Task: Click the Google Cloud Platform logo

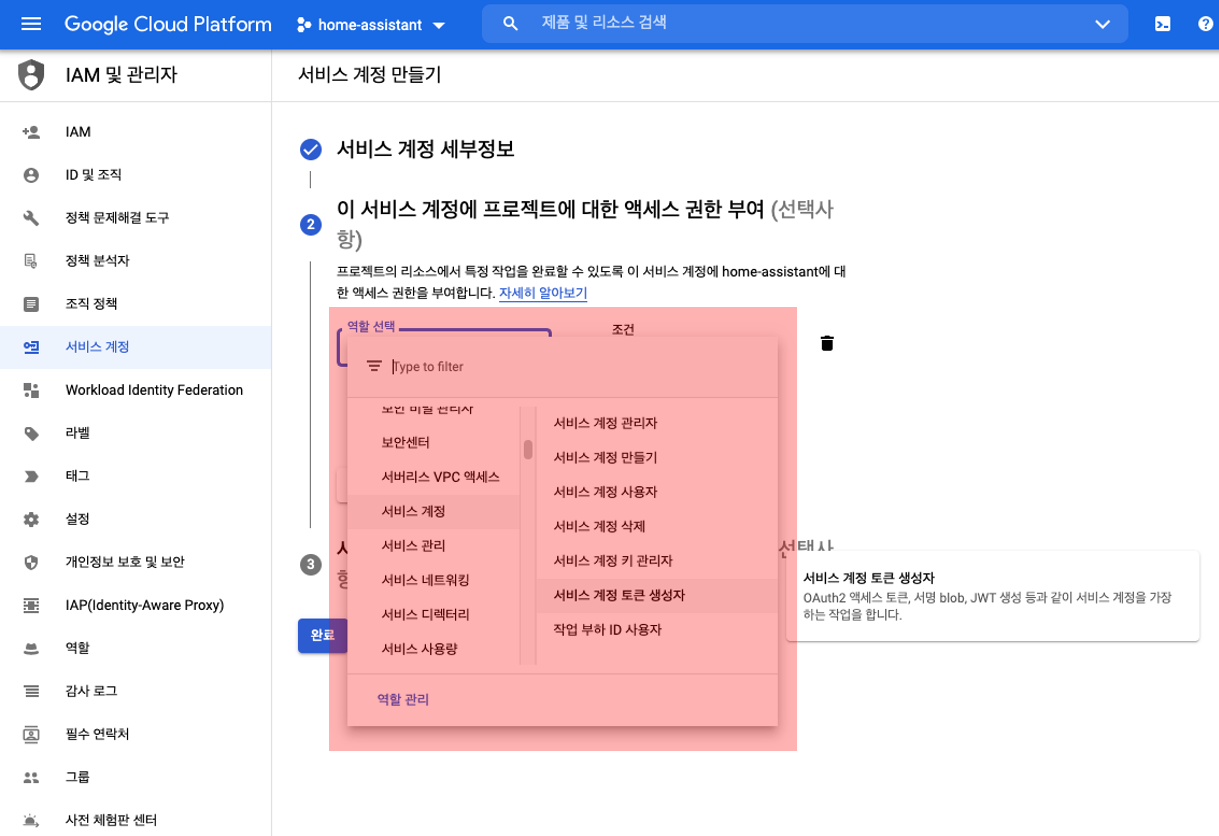Action: [168, 24]
